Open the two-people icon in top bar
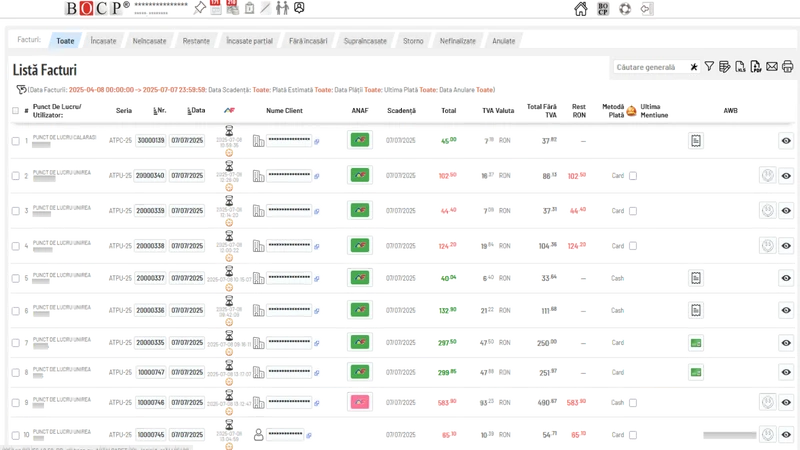This screenshot has height=450, width=800. pos(282,8)
